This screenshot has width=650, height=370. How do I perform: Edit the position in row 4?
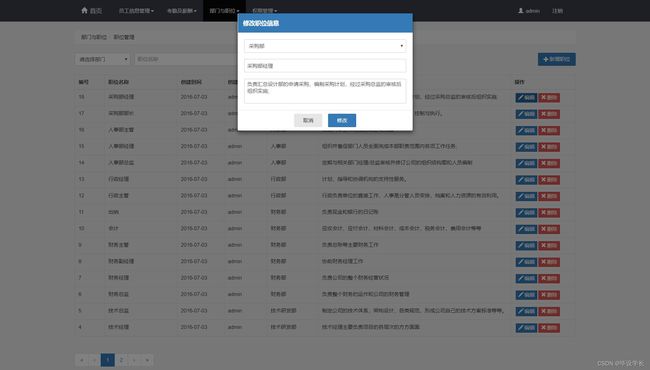tap(526, 328)
